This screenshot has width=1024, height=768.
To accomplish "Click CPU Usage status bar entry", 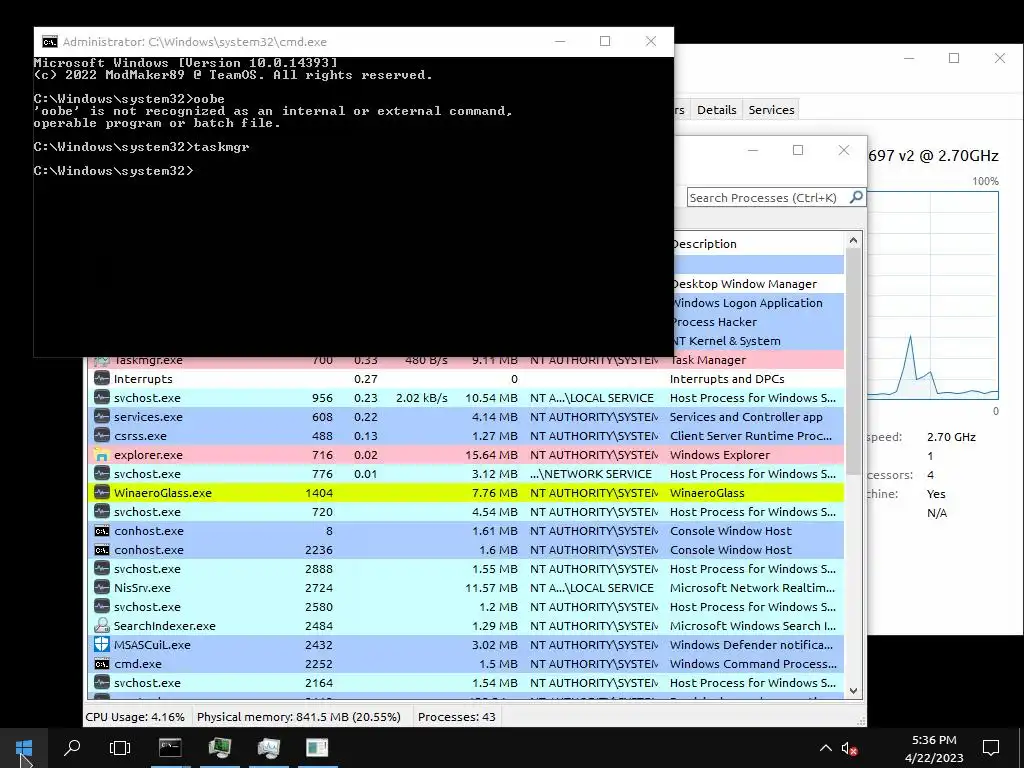I will tap(135, 716).
